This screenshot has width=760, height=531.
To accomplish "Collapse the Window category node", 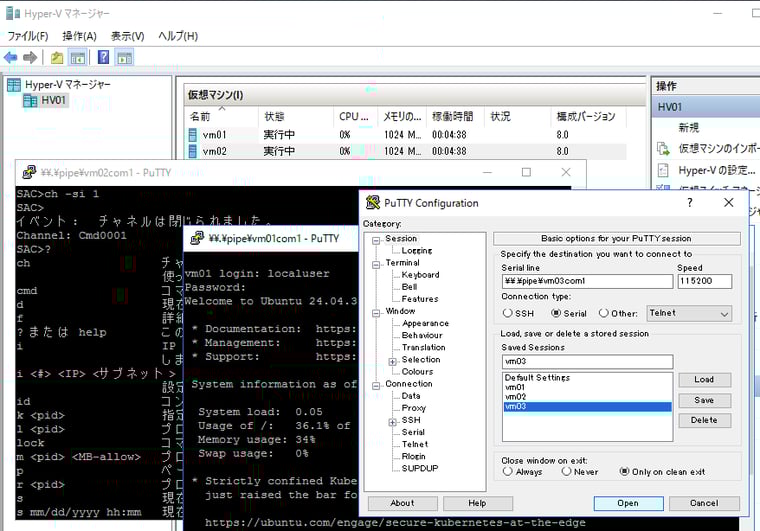I will (x=376, y=313).
